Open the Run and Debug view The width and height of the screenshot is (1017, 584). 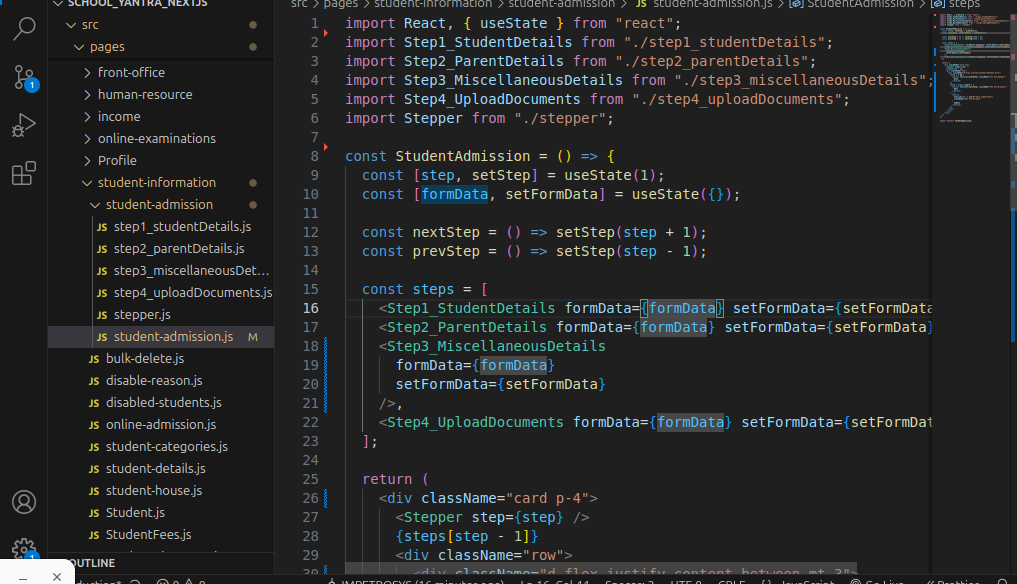click(x=23, y=126)
